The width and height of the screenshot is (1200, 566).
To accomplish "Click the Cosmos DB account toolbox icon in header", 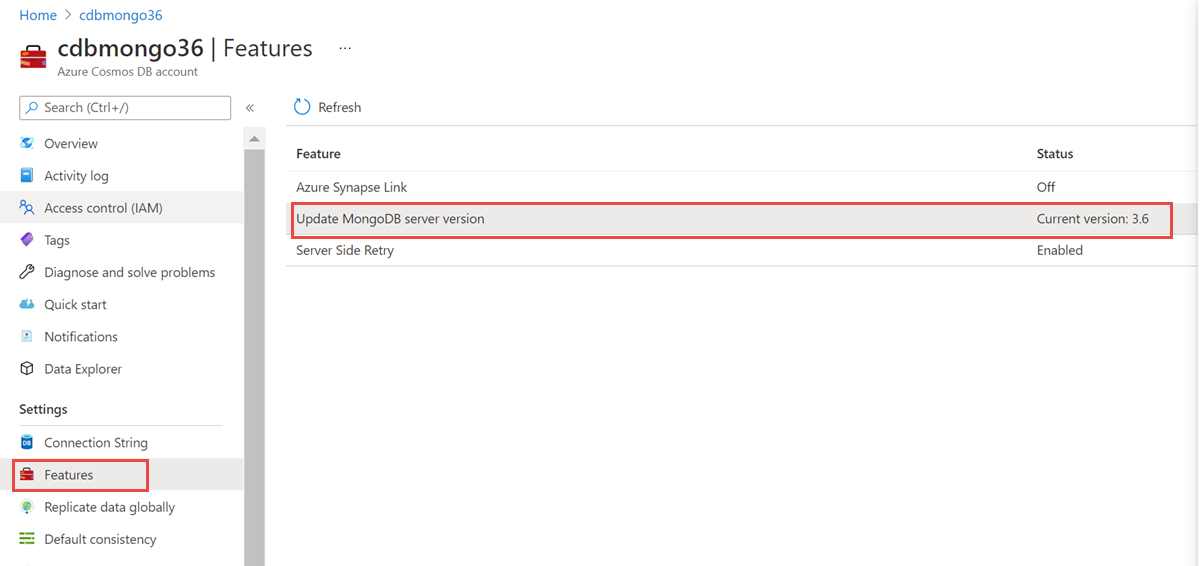I will point(33,57).
